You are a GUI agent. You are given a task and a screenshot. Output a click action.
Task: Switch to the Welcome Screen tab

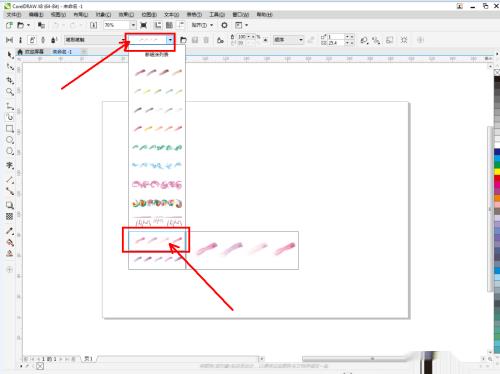click(31, 52)
